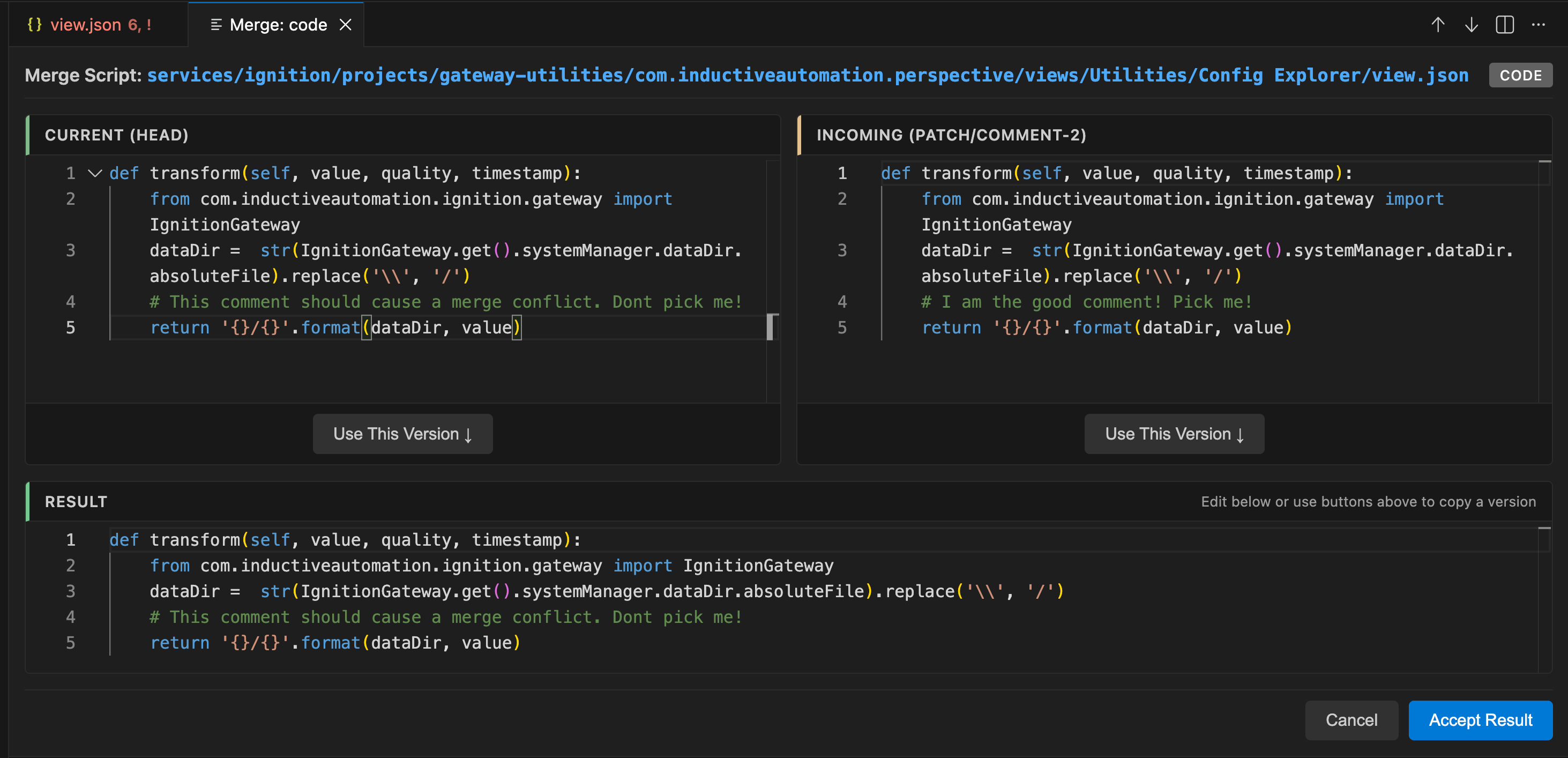
Task: Click the RESULT pane vertical scrollbar
Action: pyautogui.click(x=1544, y=600)
